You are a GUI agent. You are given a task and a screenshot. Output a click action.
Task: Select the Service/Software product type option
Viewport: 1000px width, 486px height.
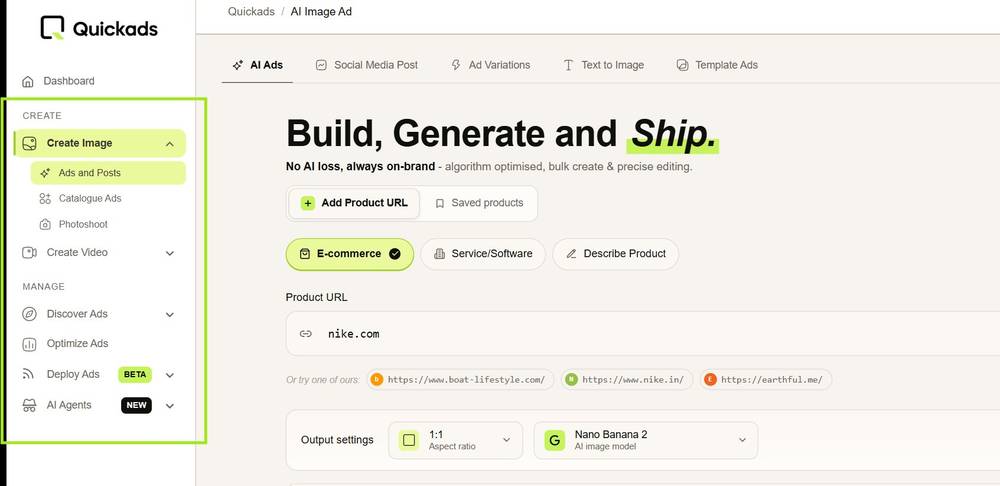483,254
